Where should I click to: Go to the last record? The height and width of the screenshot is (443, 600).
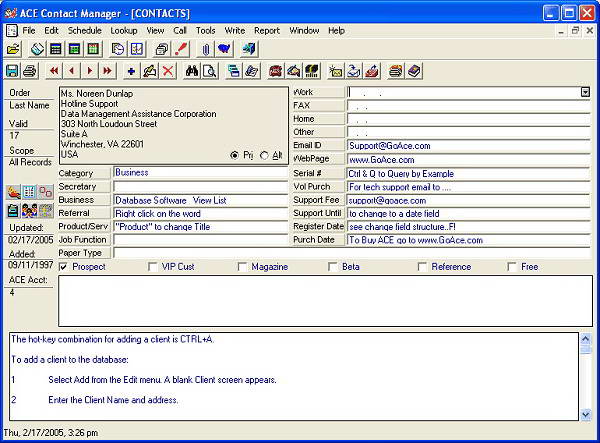pyautogui.click(x=107, y=71)
